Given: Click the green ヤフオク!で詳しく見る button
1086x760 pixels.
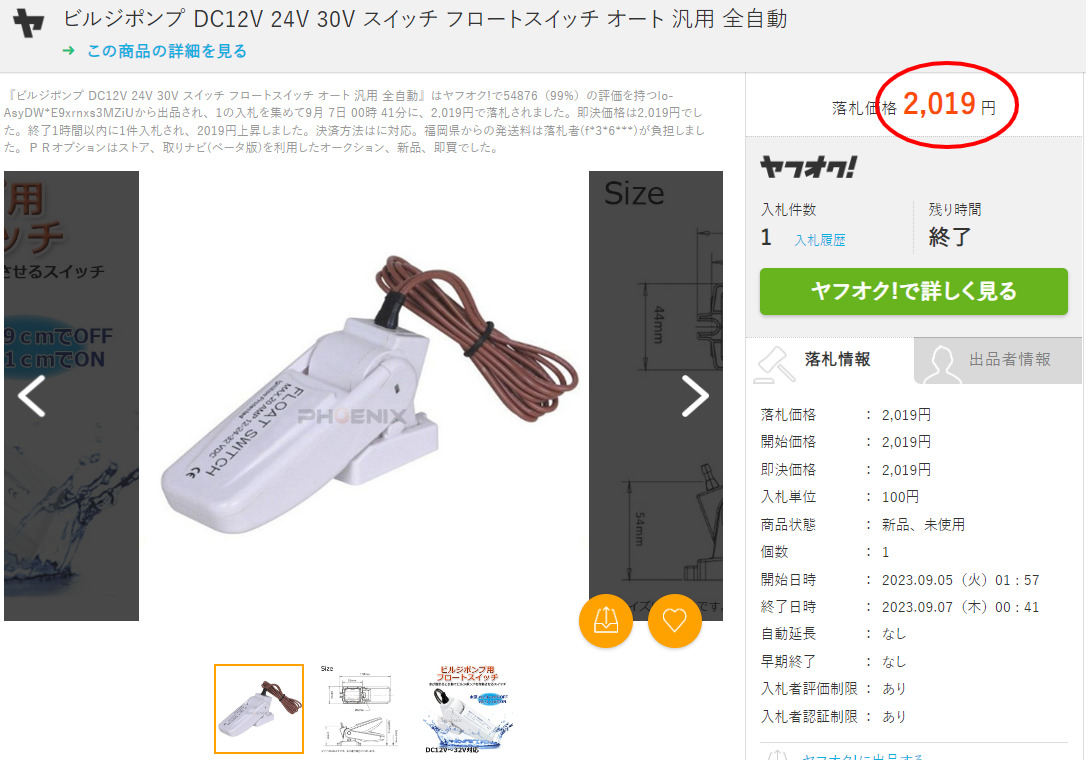Looking at the screenshot, I should point(914,291).
